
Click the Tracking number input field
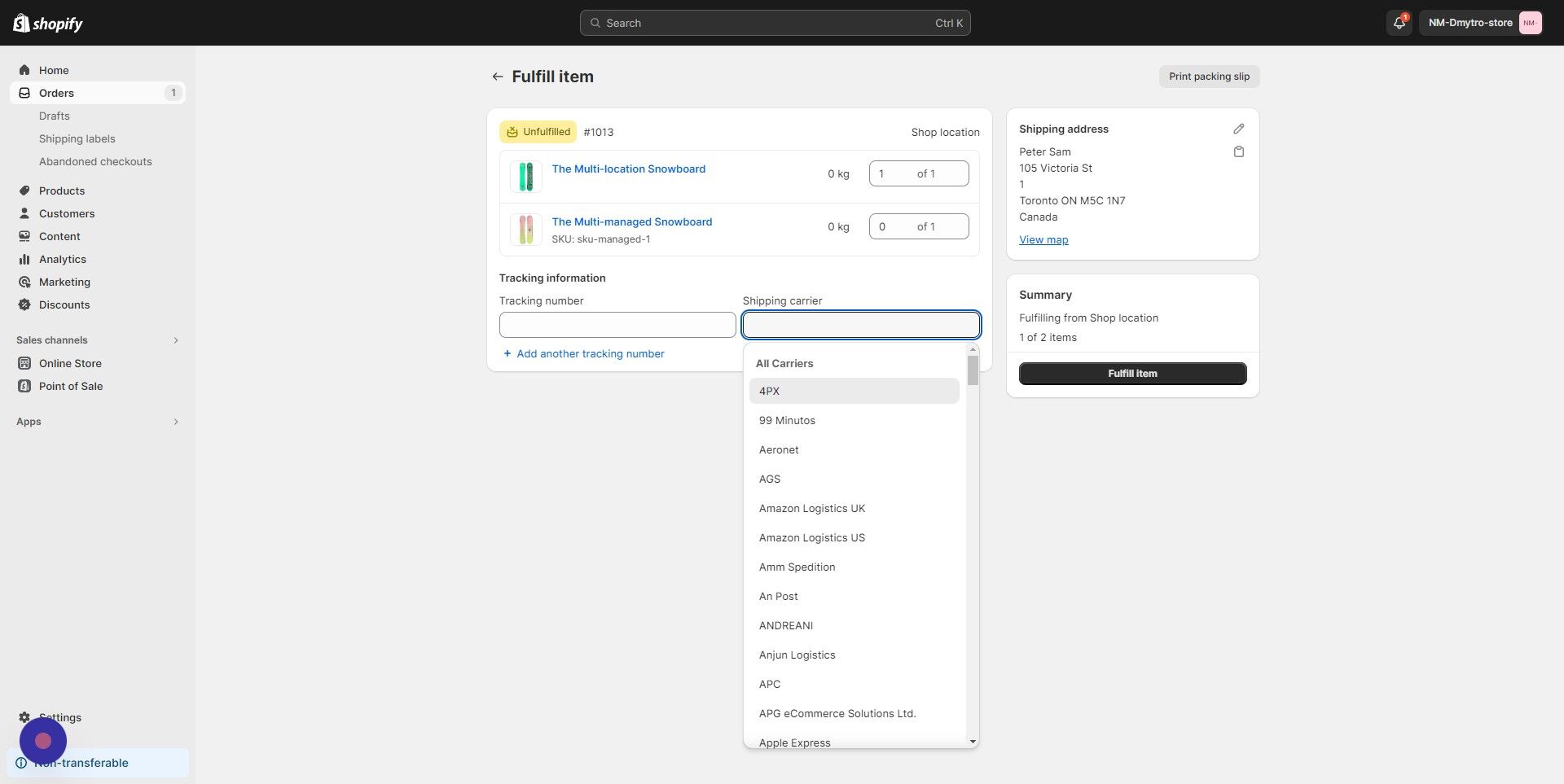coord(617,324)
